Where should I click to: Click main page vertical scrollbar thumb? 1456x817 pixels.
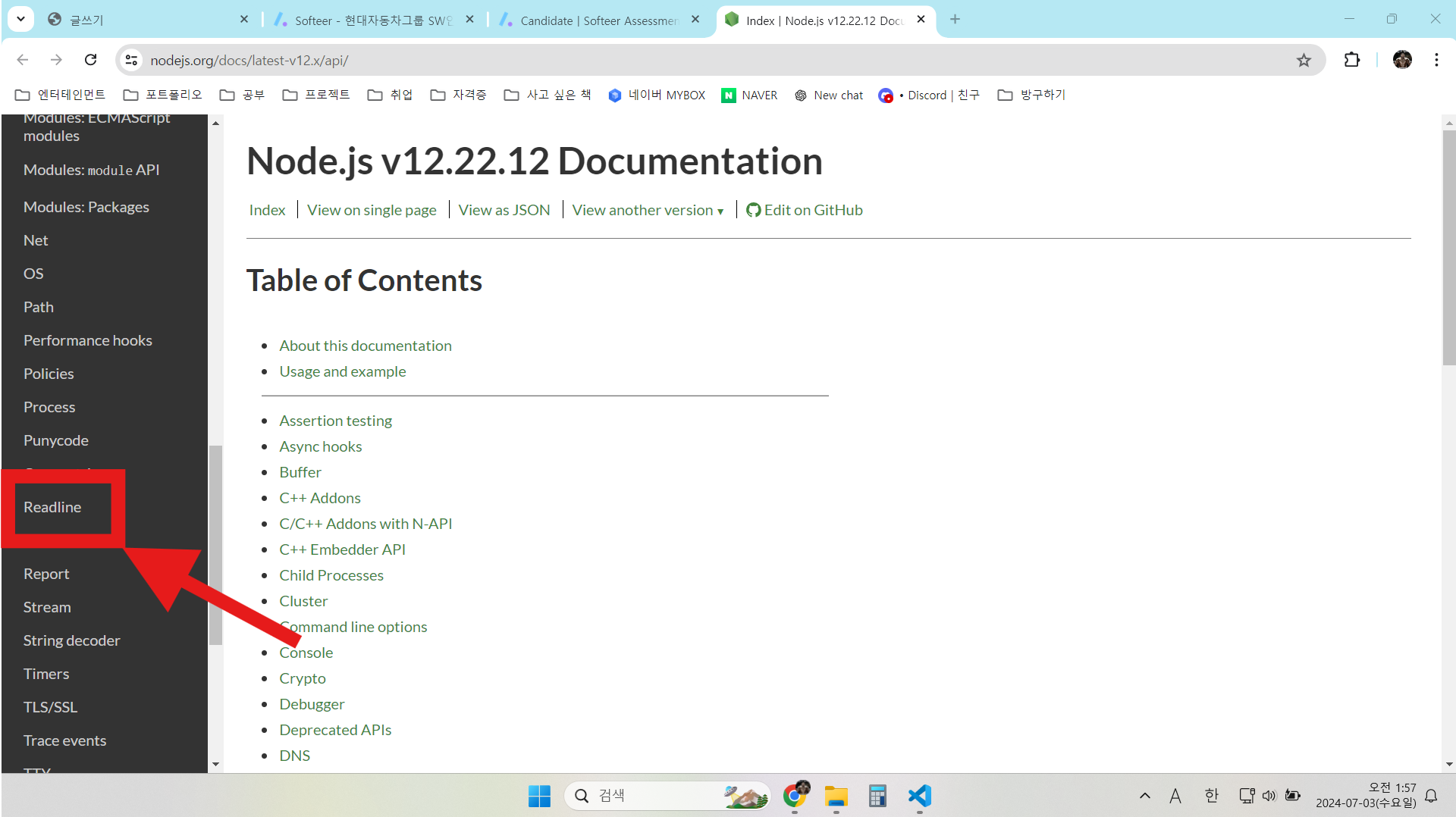[1449, 248]
